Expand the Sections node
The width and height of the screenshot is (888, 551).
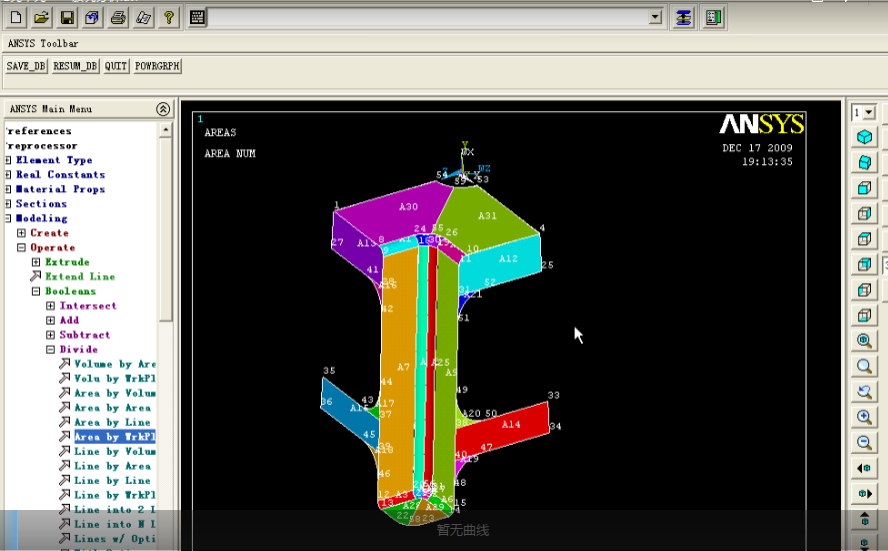(x=8, y=204)
